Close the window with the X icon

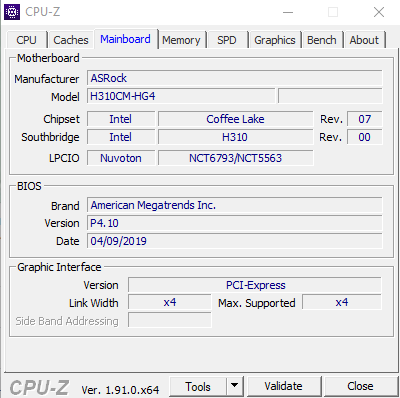[x=379, y=12]
